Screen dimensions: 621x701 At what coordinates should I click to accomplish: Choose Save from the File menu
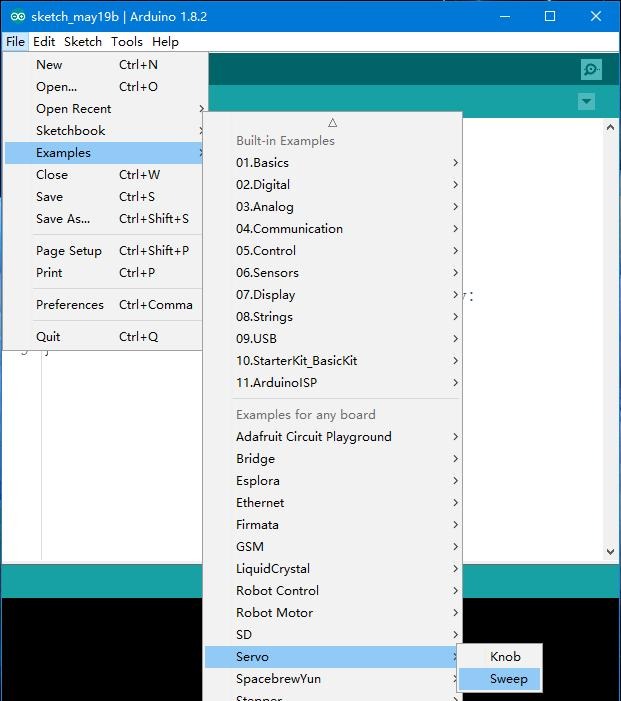tap(105, 196)
